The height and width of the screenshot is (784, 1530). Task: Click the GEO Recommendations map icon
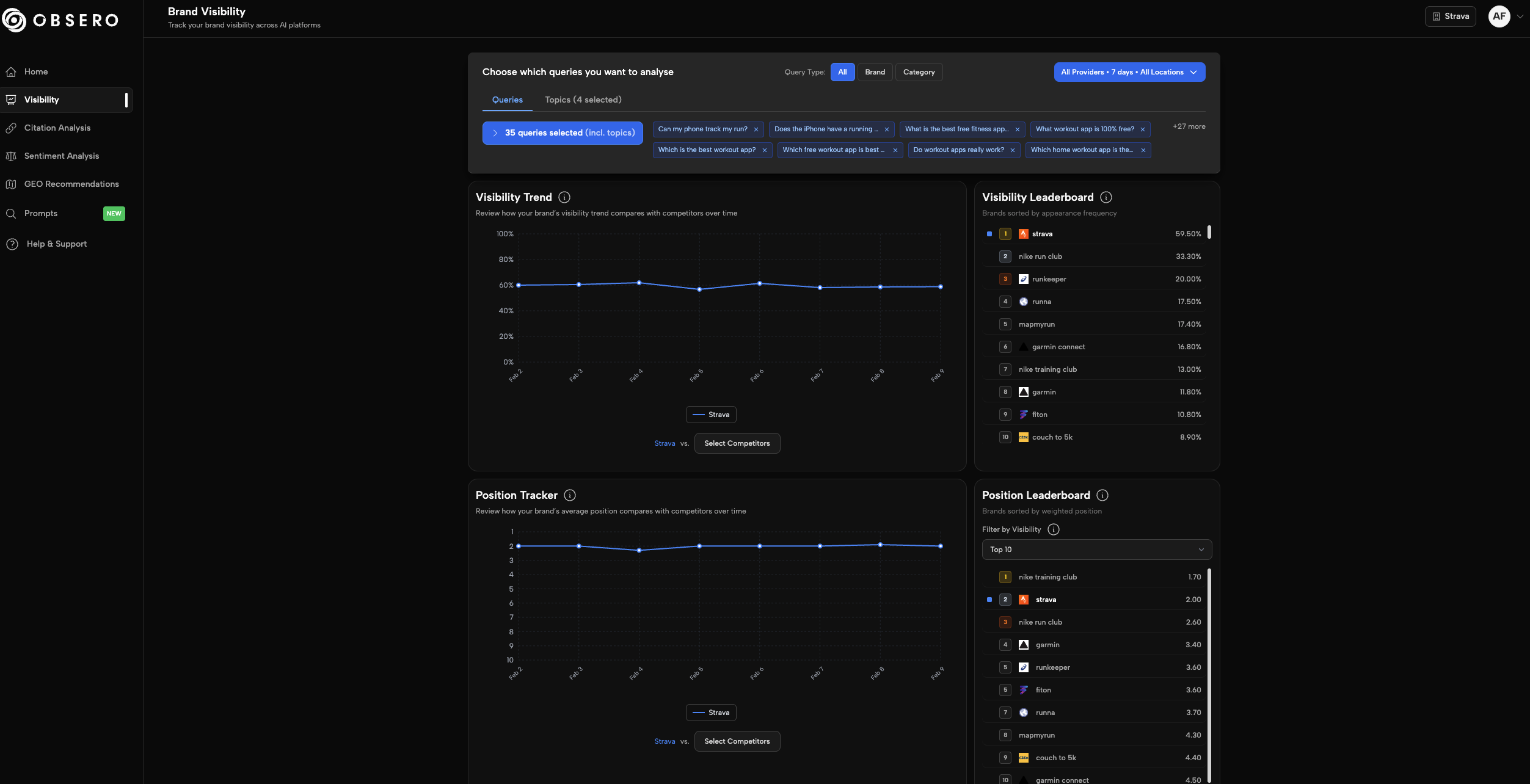point(11,184)
